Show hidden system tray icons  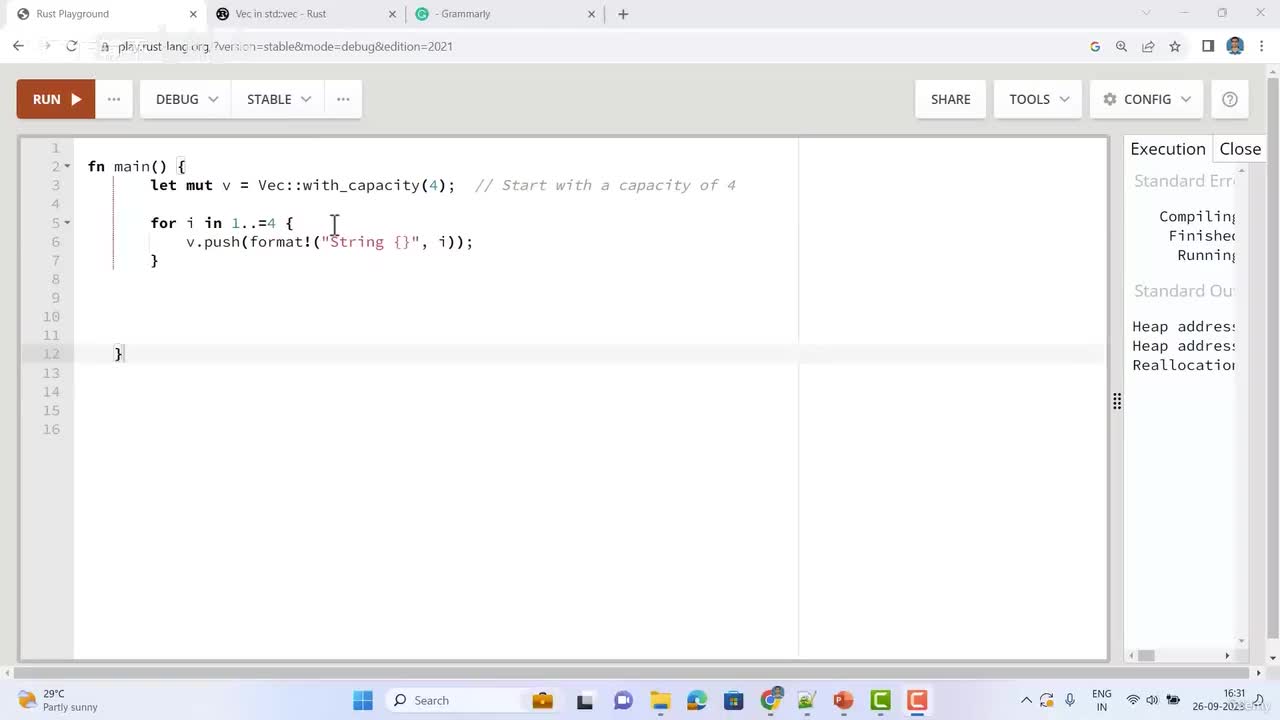coord(1026,700)
